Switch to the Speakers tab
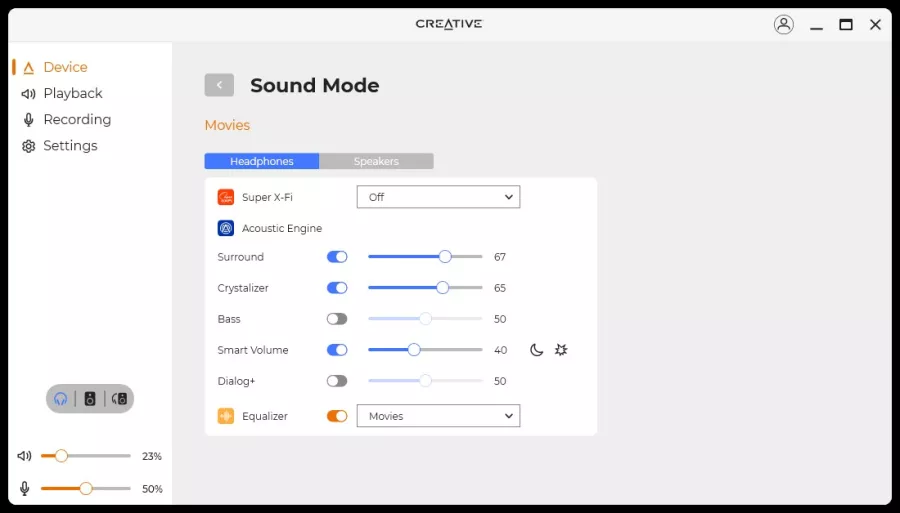The image size is (900, 513). tap(376, 161)
